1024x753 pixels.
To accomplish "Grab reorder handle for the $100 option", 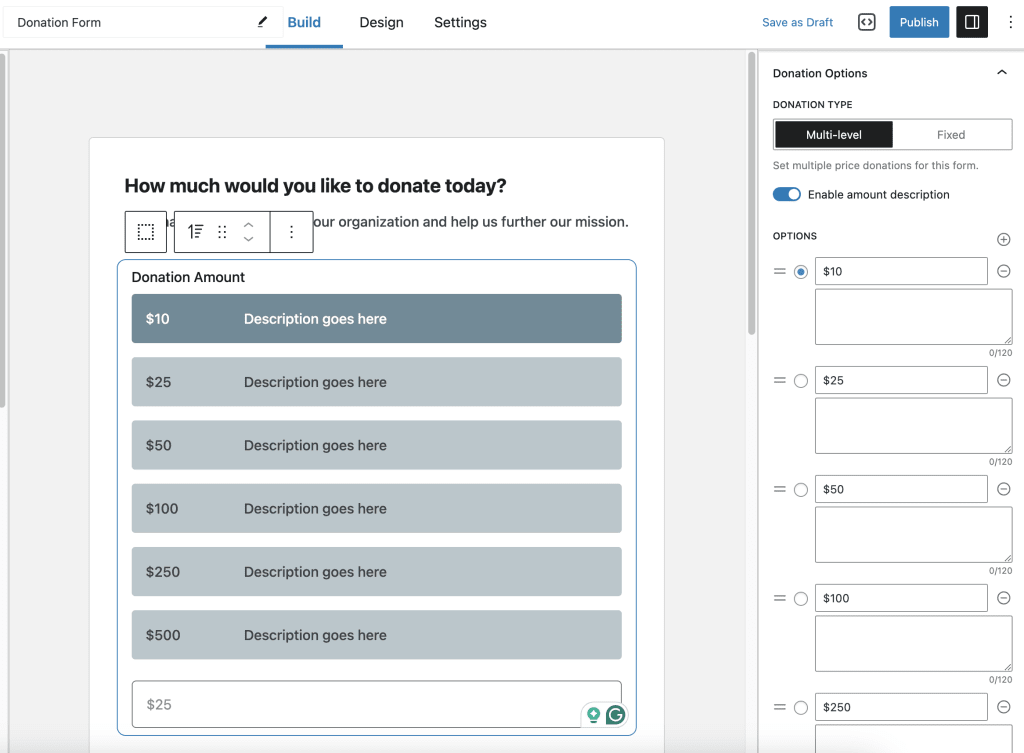I will (780, 598).
